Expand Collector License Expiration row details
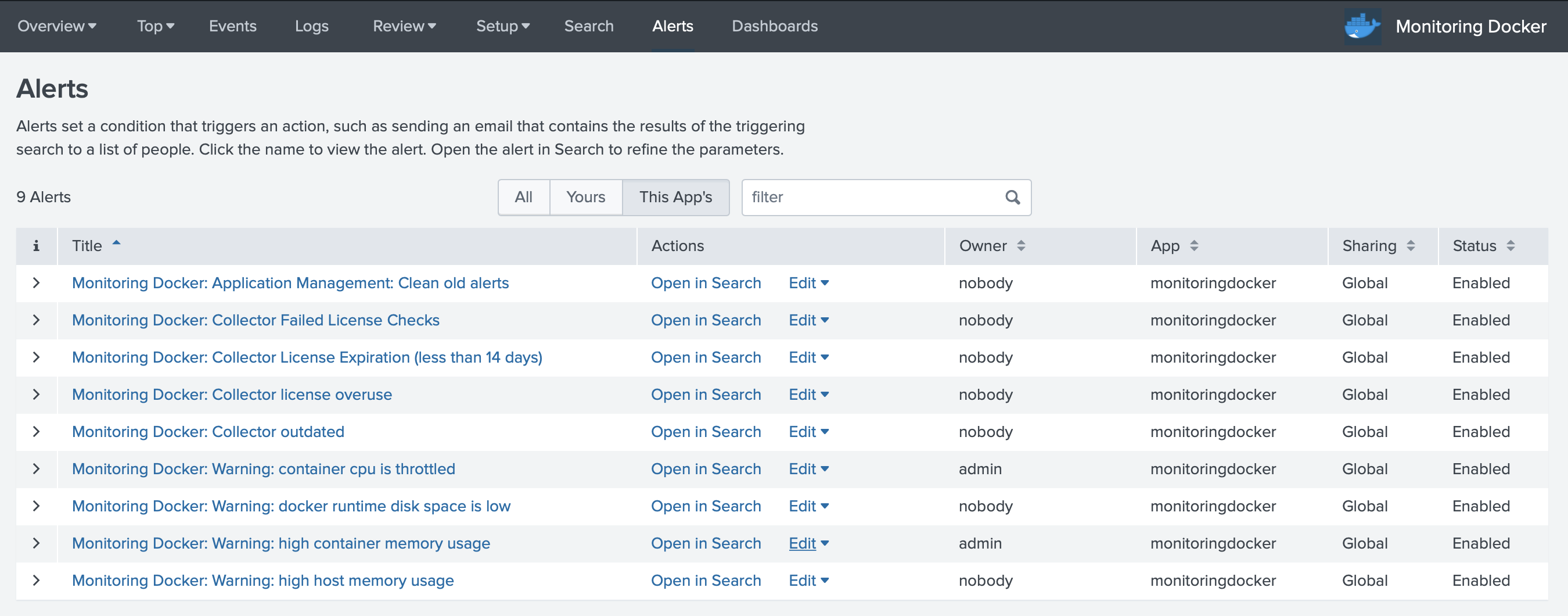 (36, 357)
